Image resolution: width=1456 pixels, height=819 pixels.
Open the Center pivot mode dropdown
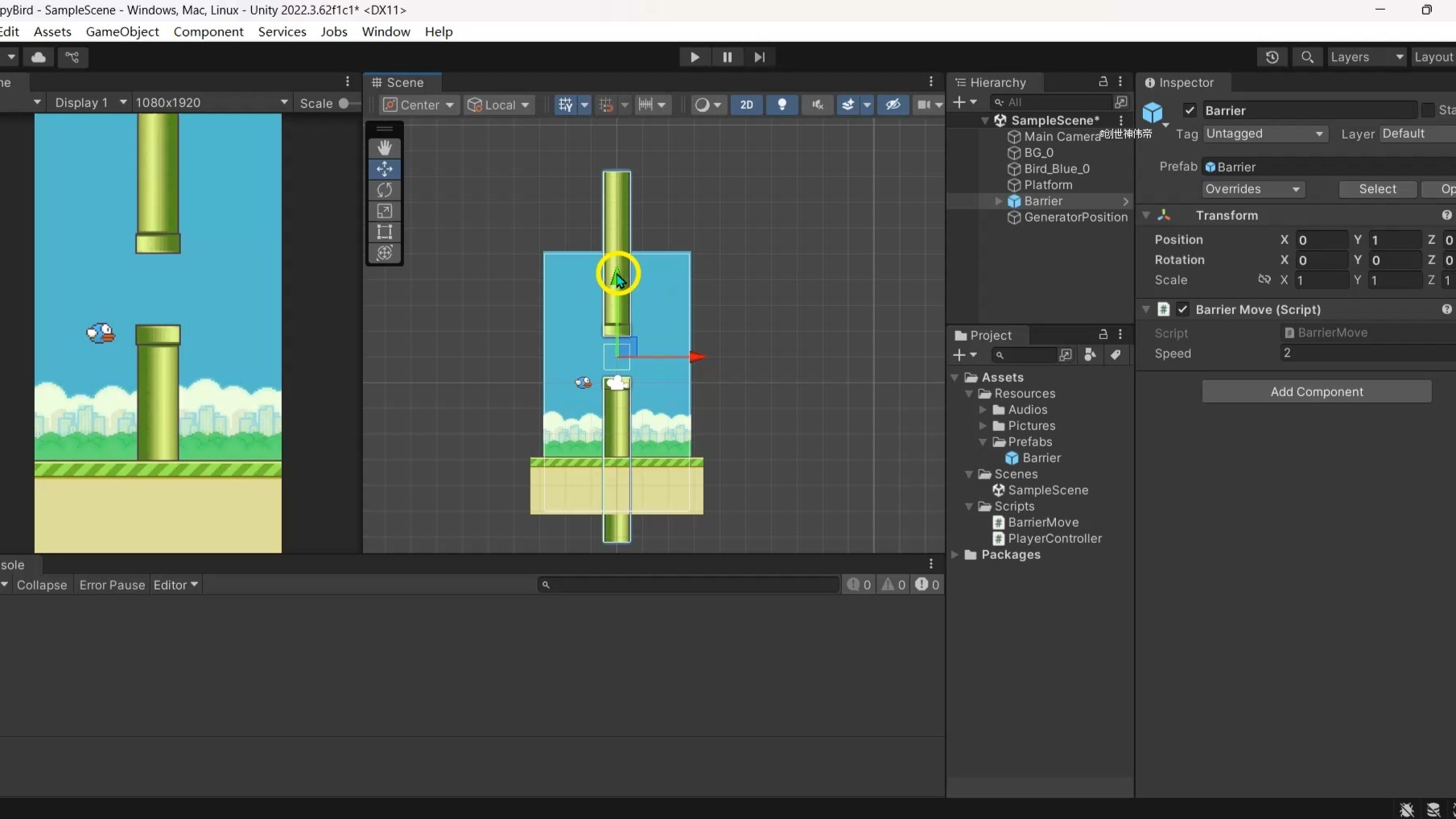(419, 105)
